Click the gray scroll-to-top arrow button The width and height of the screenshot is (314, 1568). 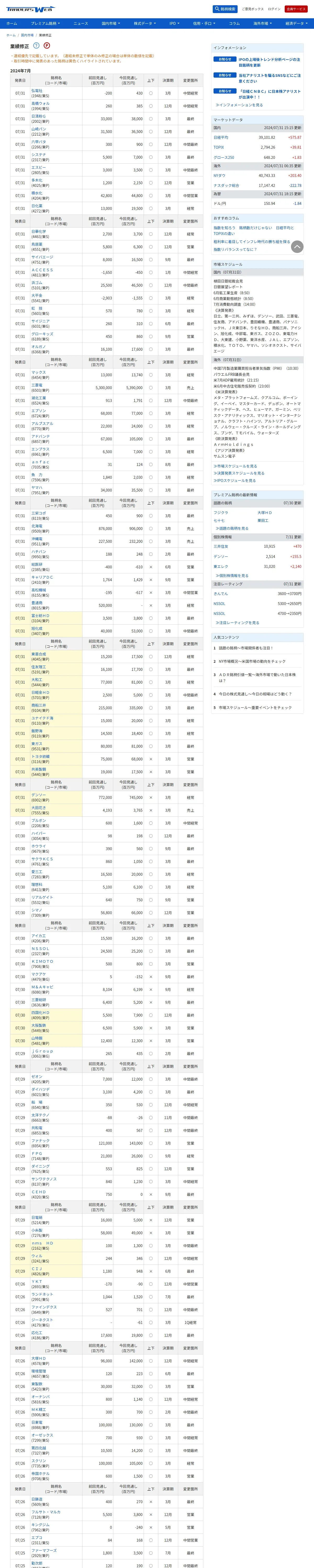297,246
